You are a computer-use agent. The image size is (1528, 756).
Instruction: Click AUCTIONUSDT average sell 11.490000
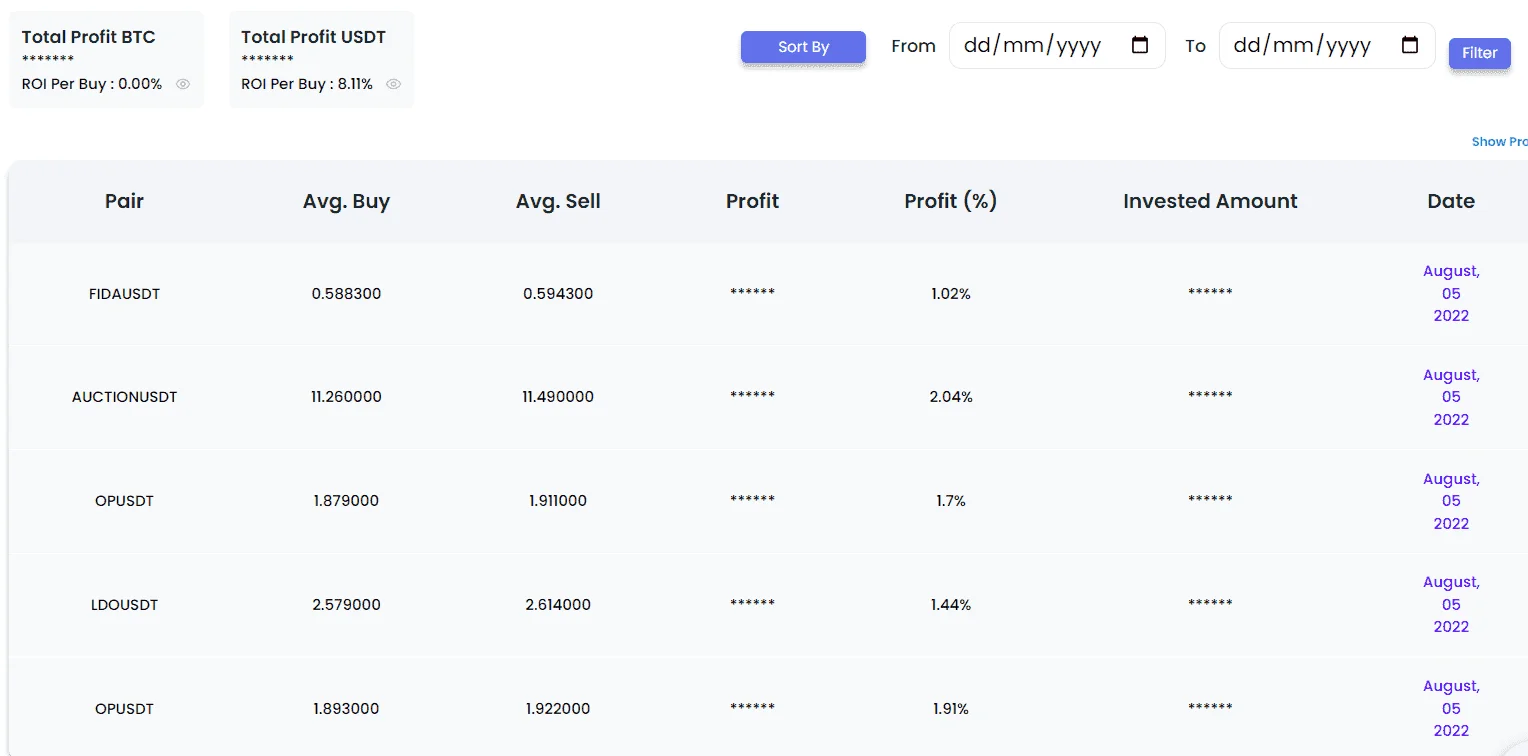point(558,397)
